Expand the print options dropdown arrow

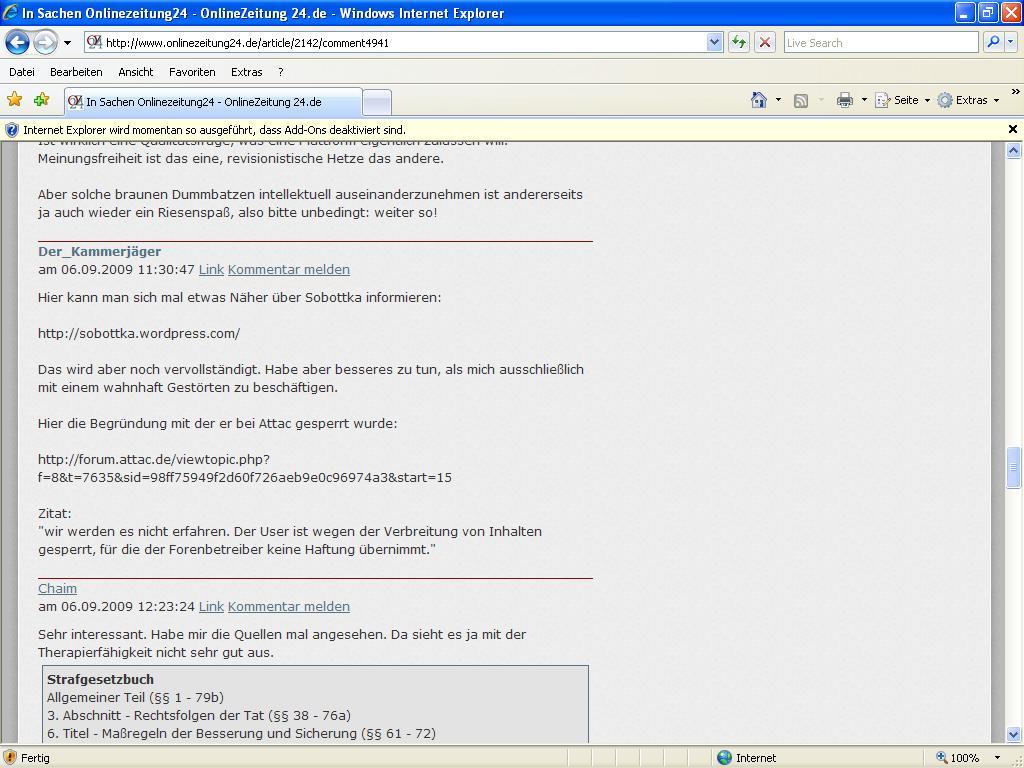pyautogui.click(x=864, y=101)
